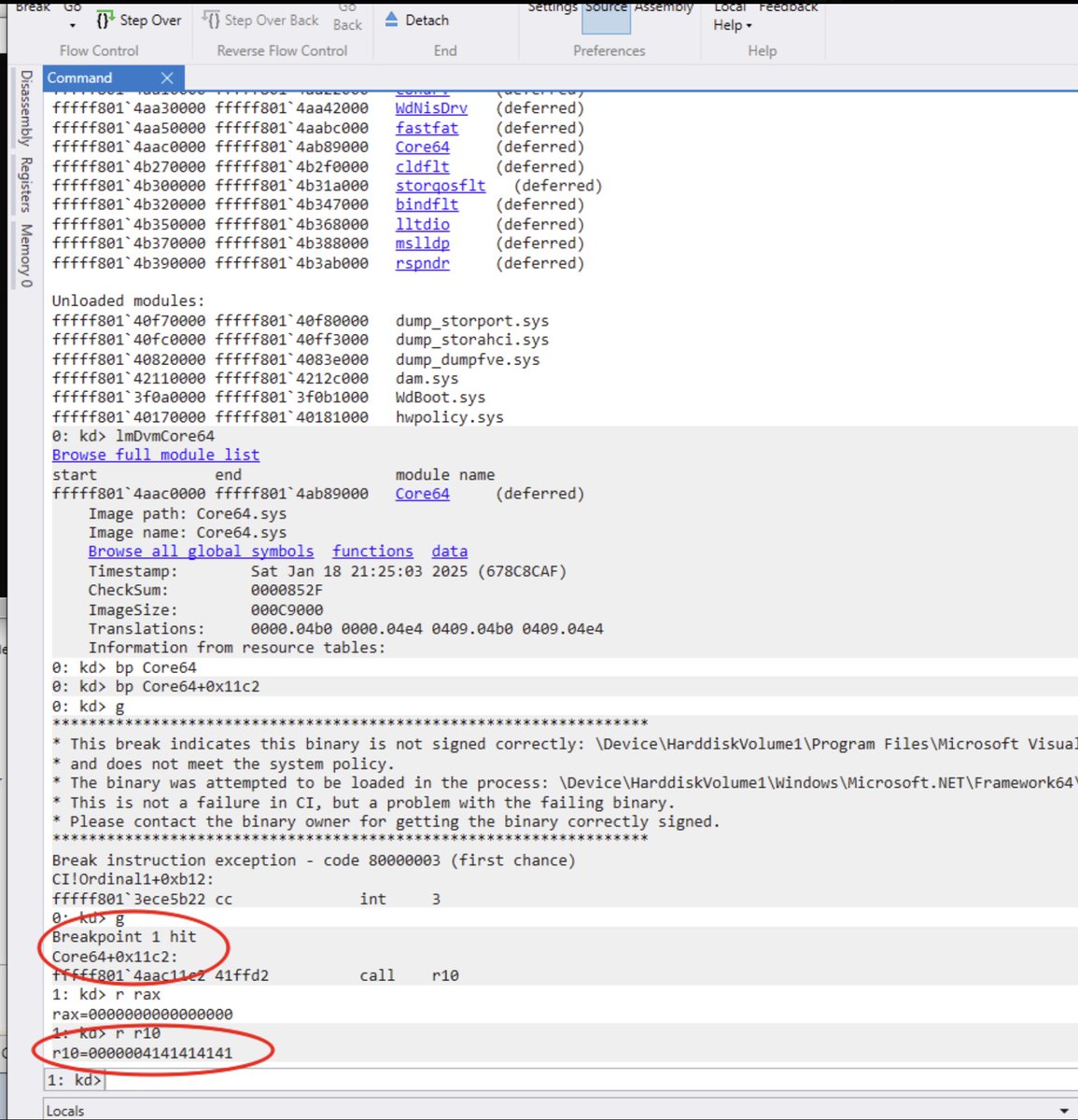The width and height of the screenshot is (1078, 1120).
Task: Open the Memory 0 side tab
Action: 25,255
